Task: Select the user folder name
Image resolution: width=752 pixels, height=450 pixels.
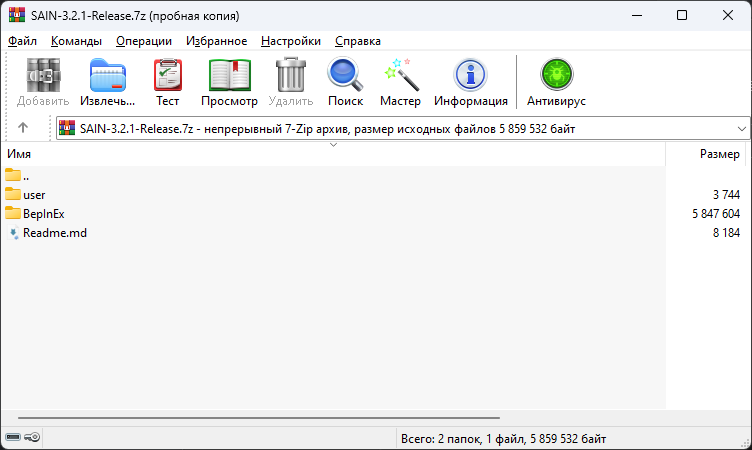Action: click(34, 195)
